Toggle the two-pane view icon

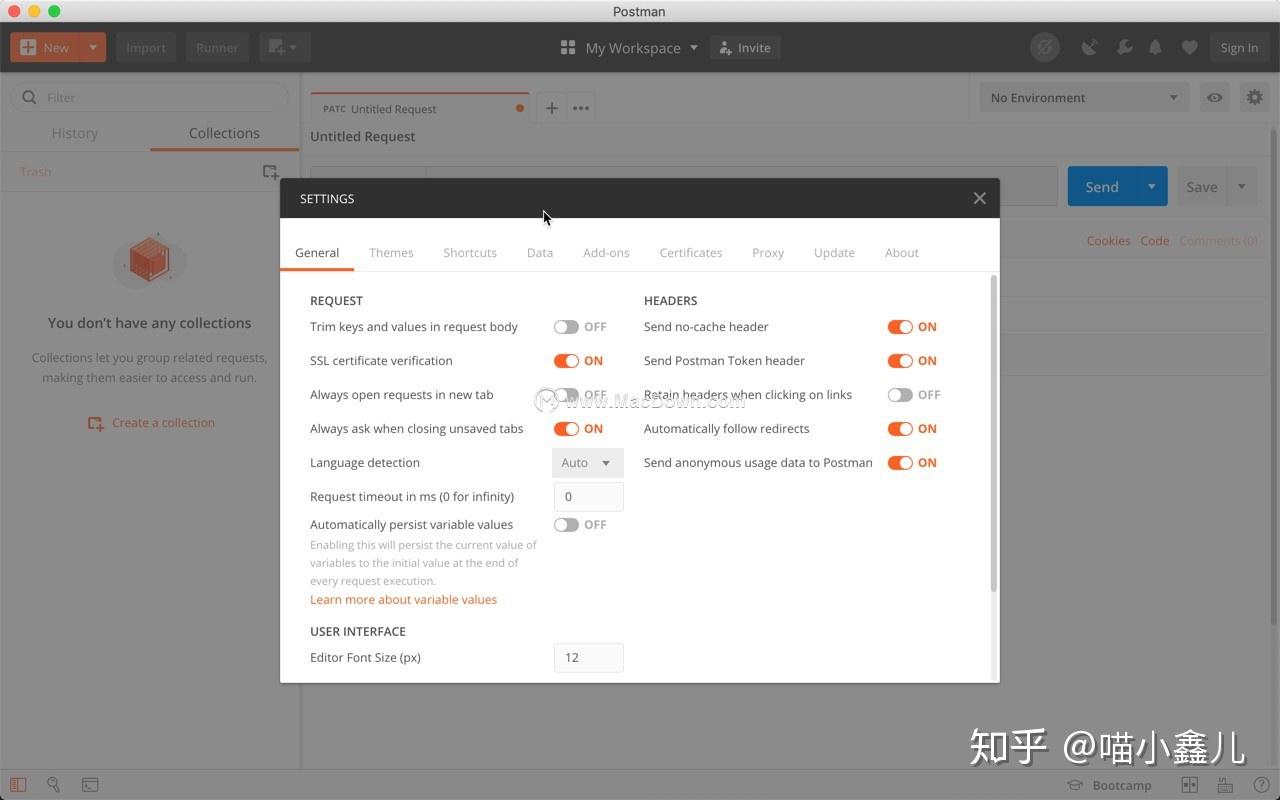tap(1189, 785)
